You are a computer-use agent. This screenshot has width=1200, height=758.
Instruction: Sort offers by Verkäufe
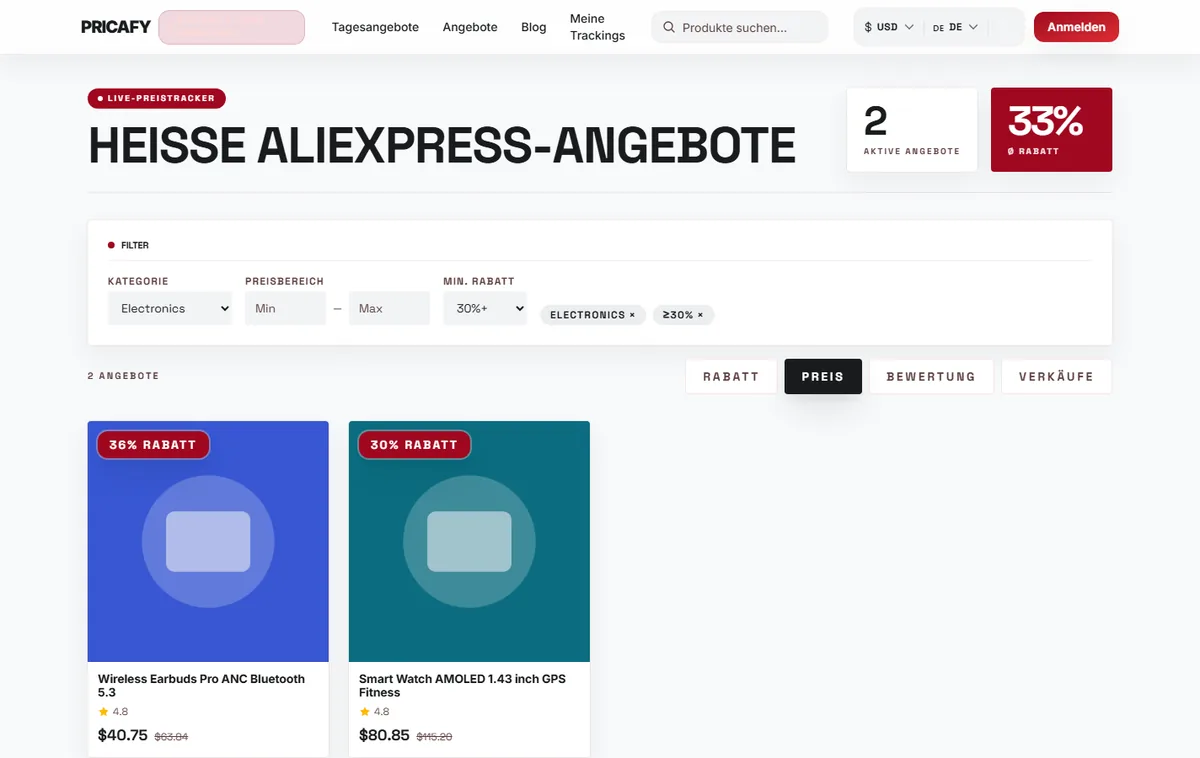(1056, 376)
